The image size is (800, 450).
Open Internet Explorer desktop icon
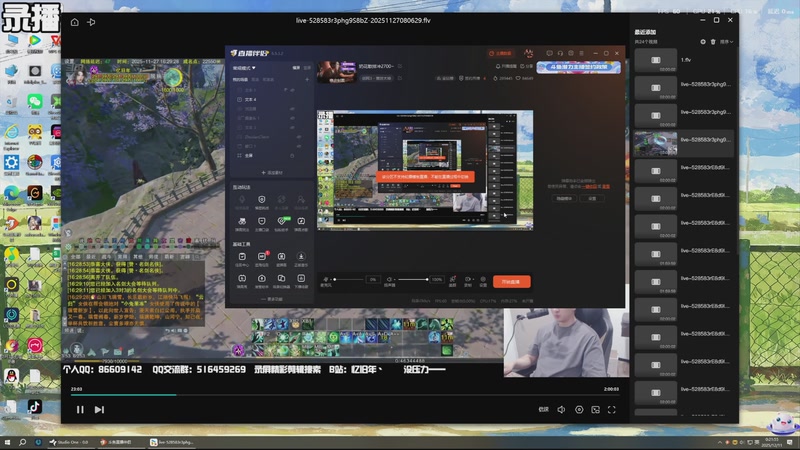pyautogui.click(x=11, y=132)
